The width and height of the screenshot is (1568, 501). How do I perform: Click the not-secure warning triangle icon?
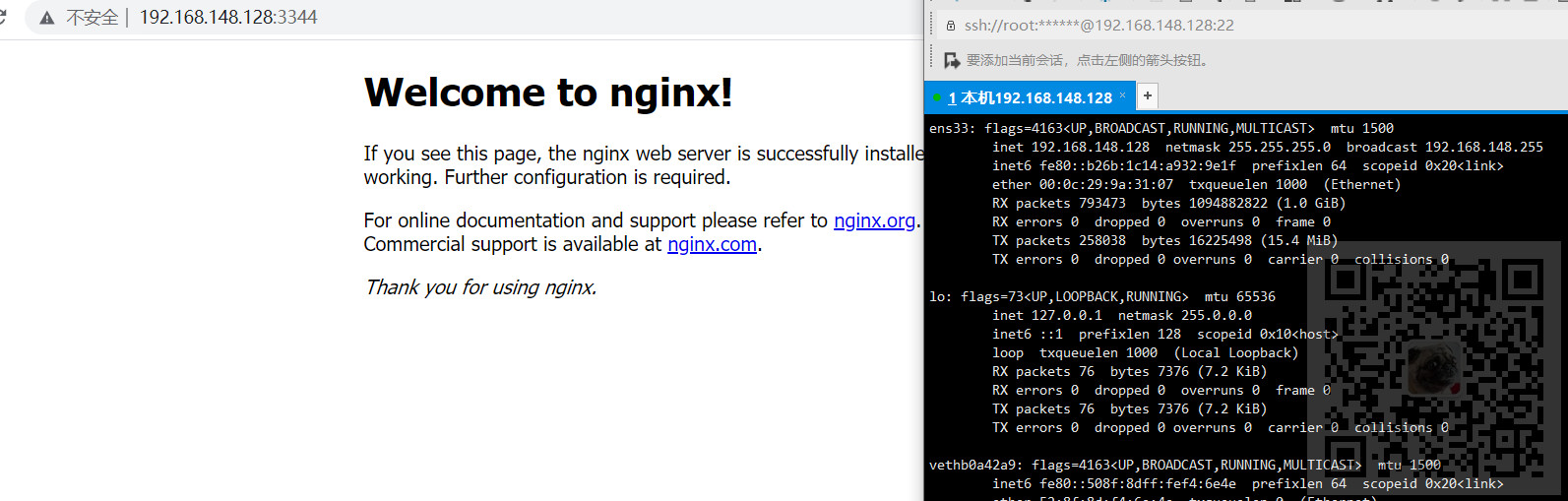click(46, 18)
